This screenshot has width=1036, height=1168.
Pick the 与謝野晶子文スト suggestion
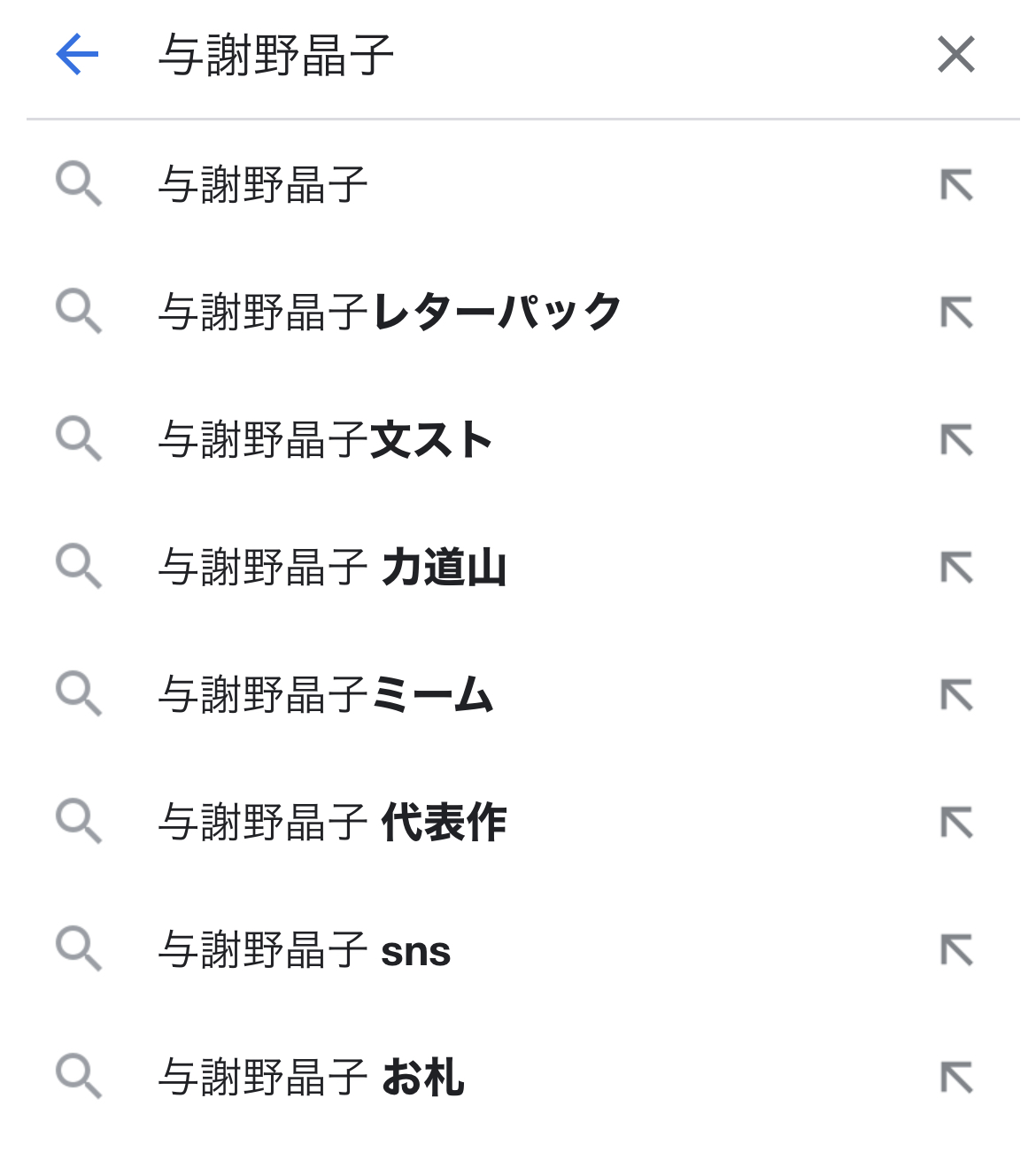[325, 440]
